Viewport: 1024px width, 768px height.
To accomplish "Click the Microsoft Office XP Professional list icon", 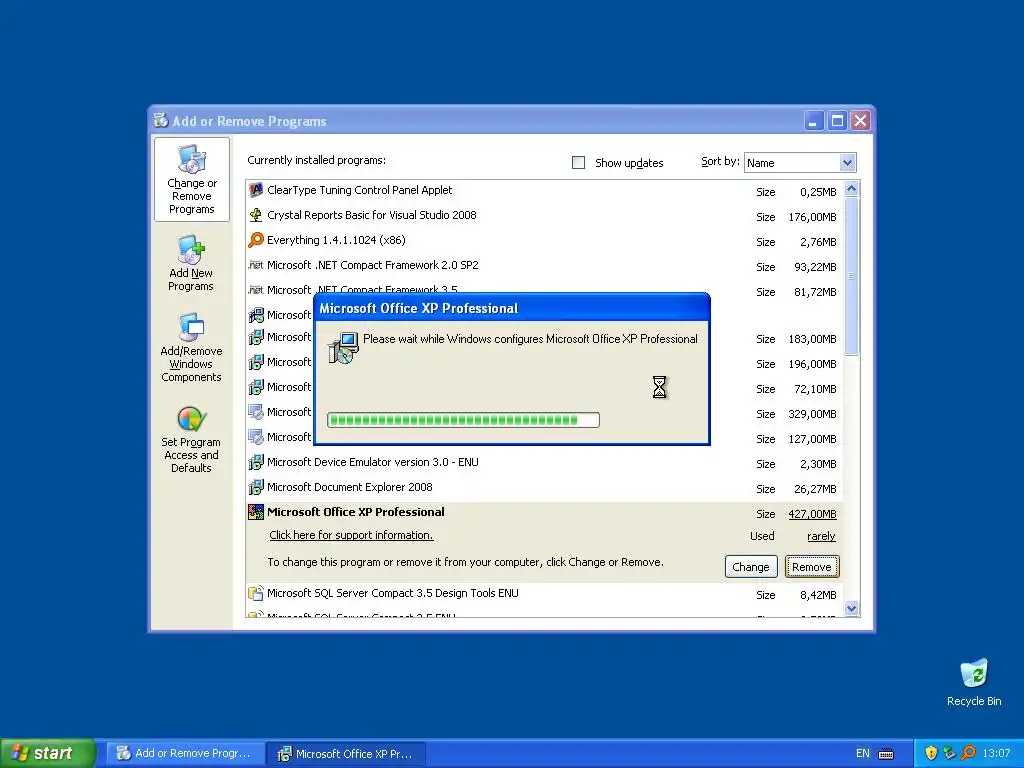I will [x=256, y=512].
